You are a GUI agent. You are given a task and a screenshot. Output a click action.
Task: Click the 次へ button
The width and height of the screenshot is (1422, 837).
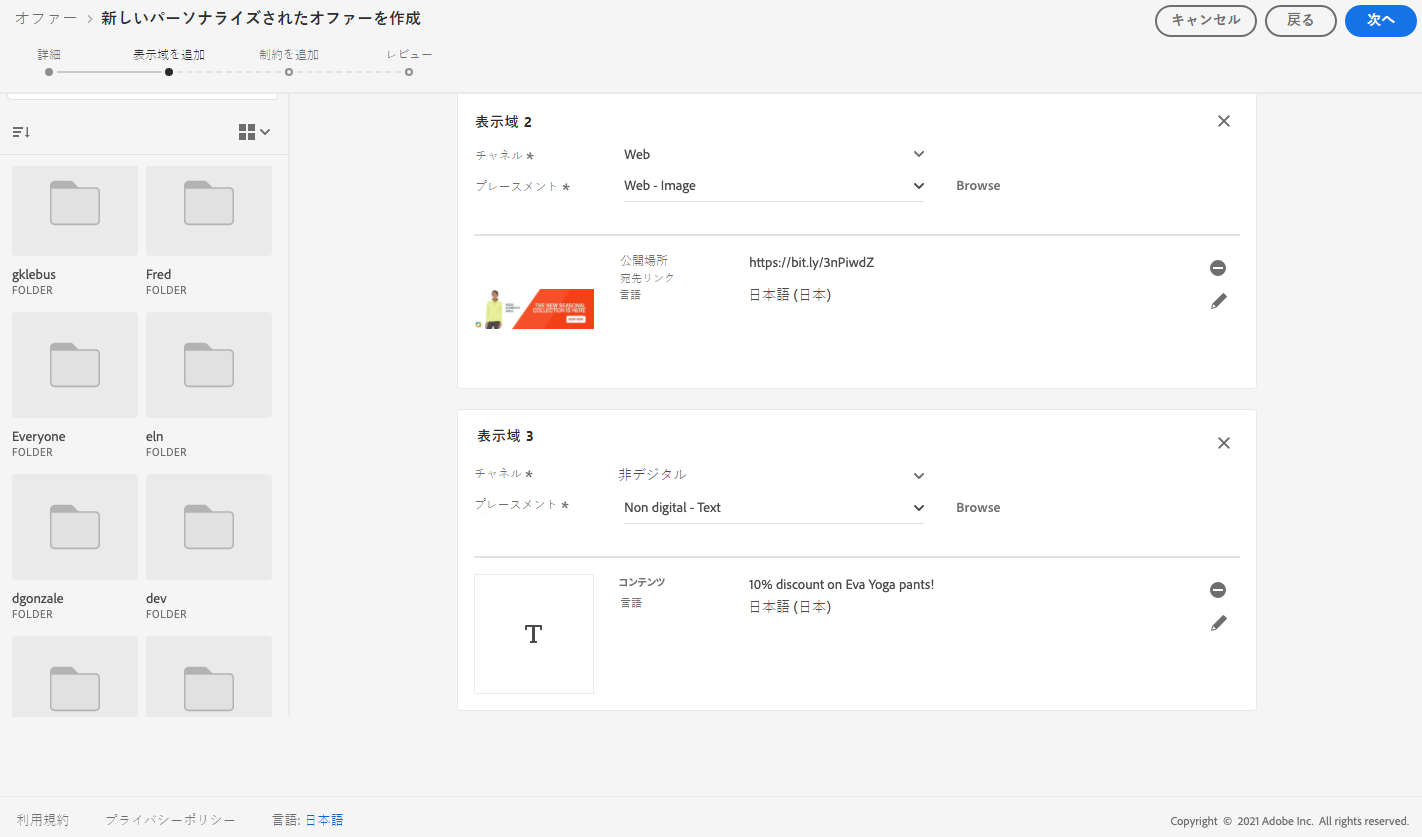pyautogui.click(x=1380, y=20)
